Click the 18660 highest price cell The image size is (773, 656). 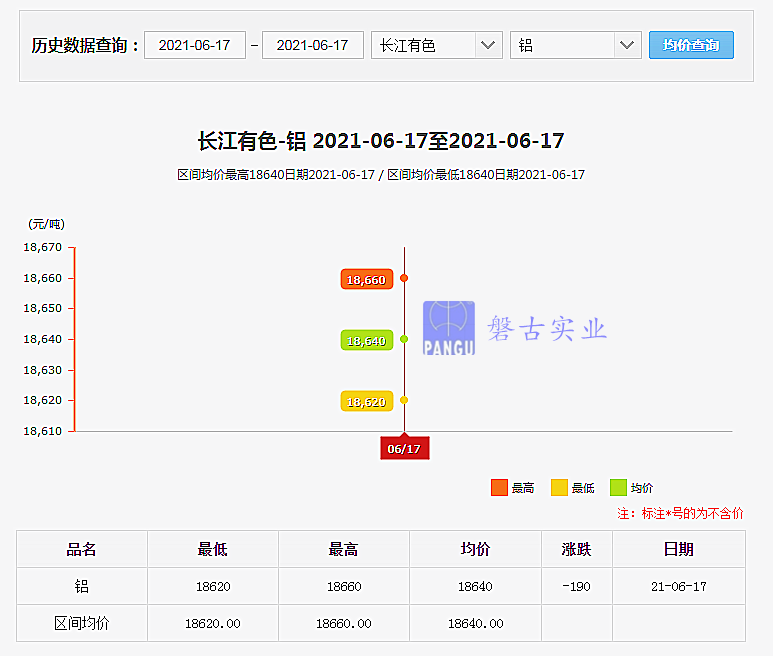(x=344, y=586)
